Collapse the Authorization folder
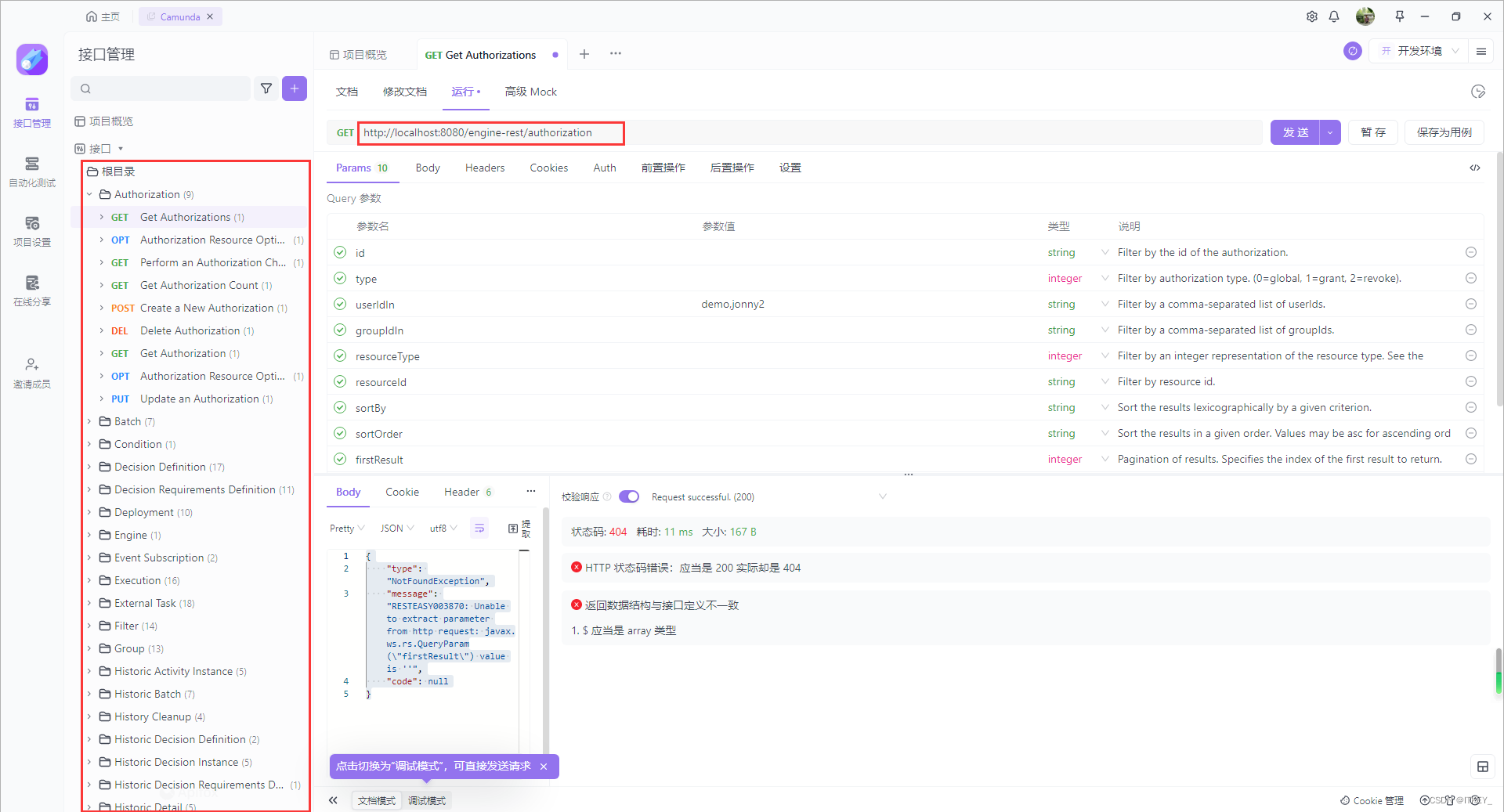1504x812 pixels. pos(89,194)
